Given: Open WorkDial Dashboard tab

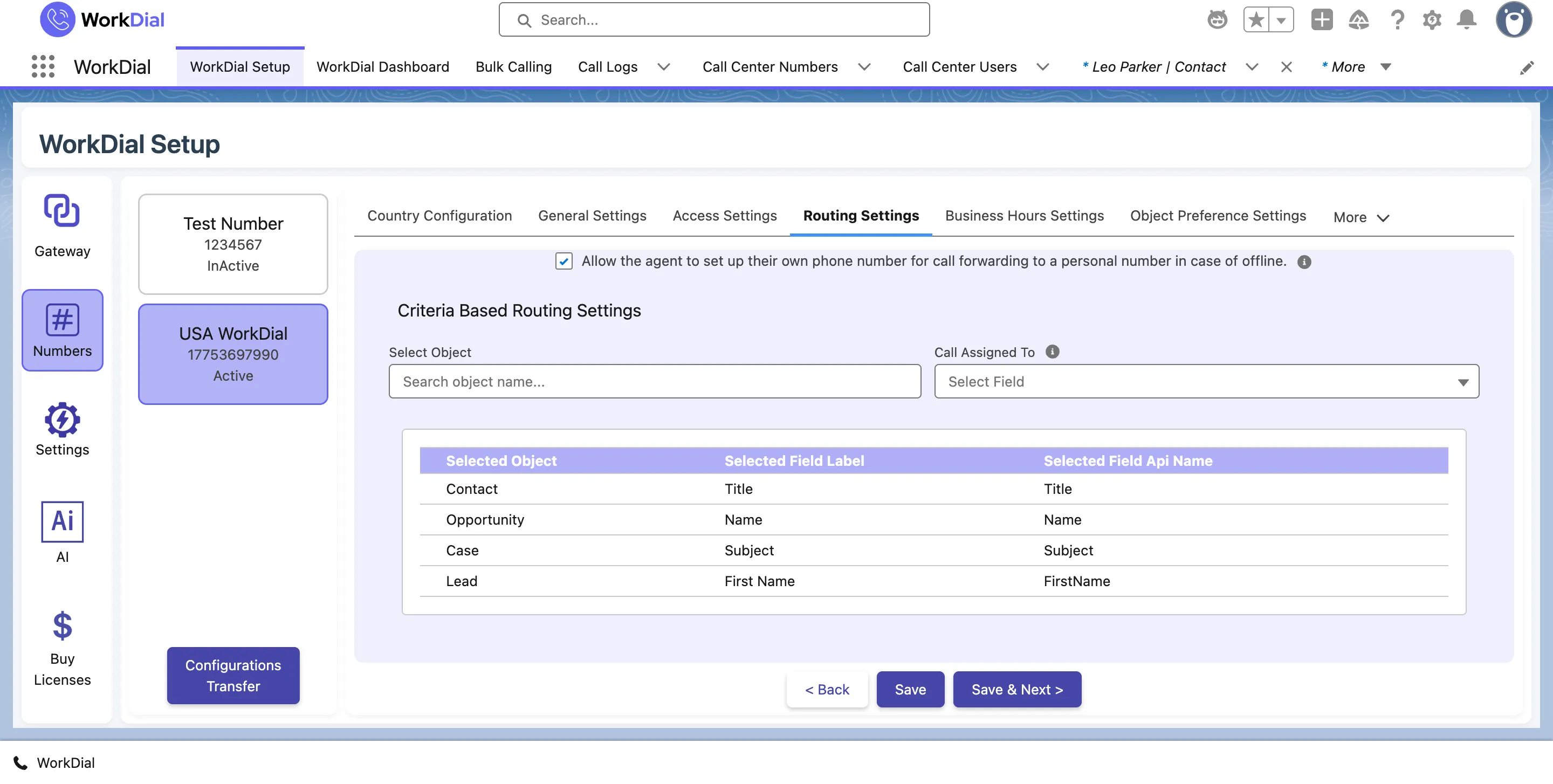Looking at the screenshot, I should tap(382, 67).
